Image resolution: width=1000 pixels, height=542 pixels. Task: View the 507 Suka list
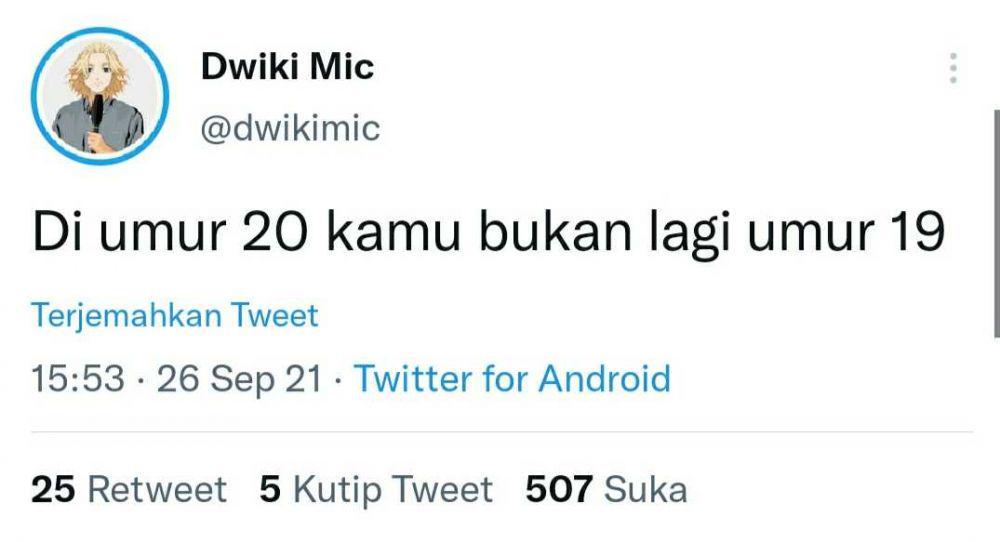click(x=606, y=490)
